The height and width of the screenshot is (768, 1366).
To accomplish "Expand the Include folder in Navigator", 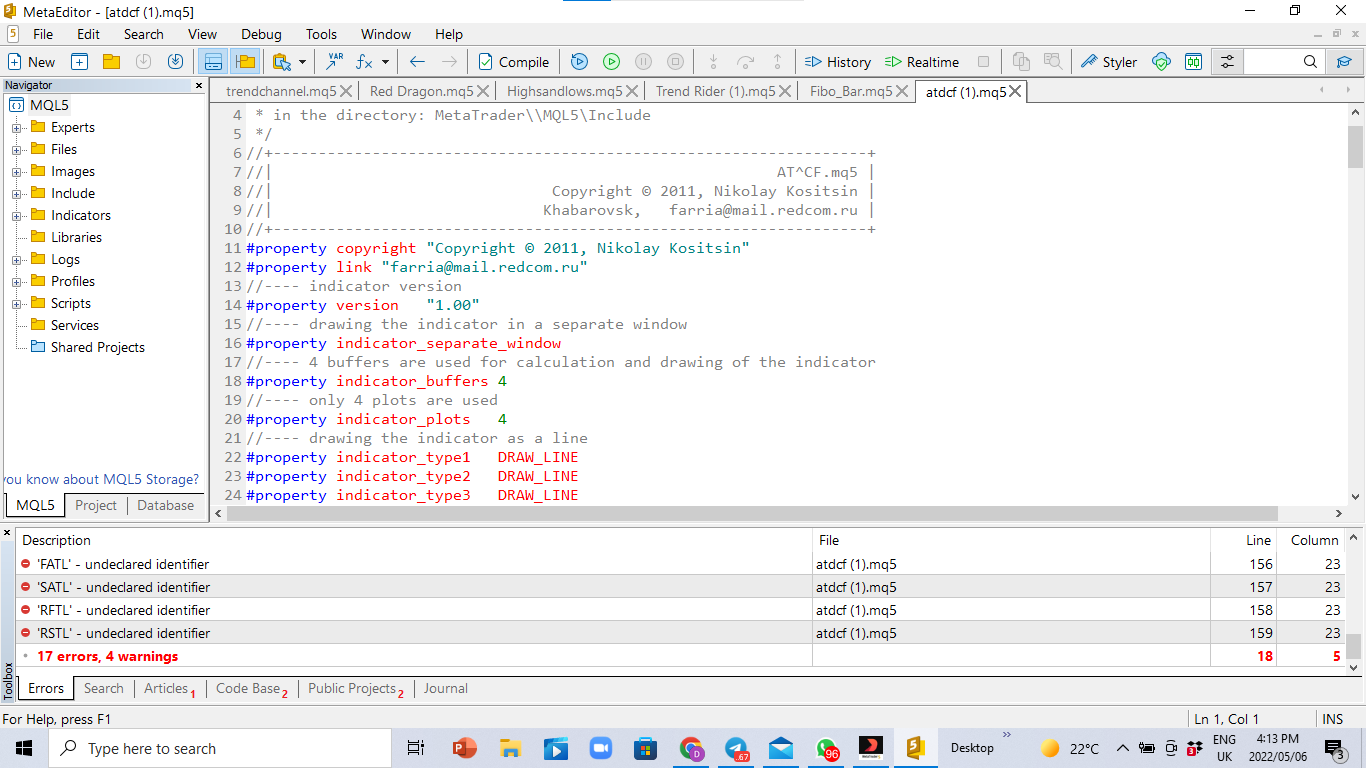I will [18, 193].
